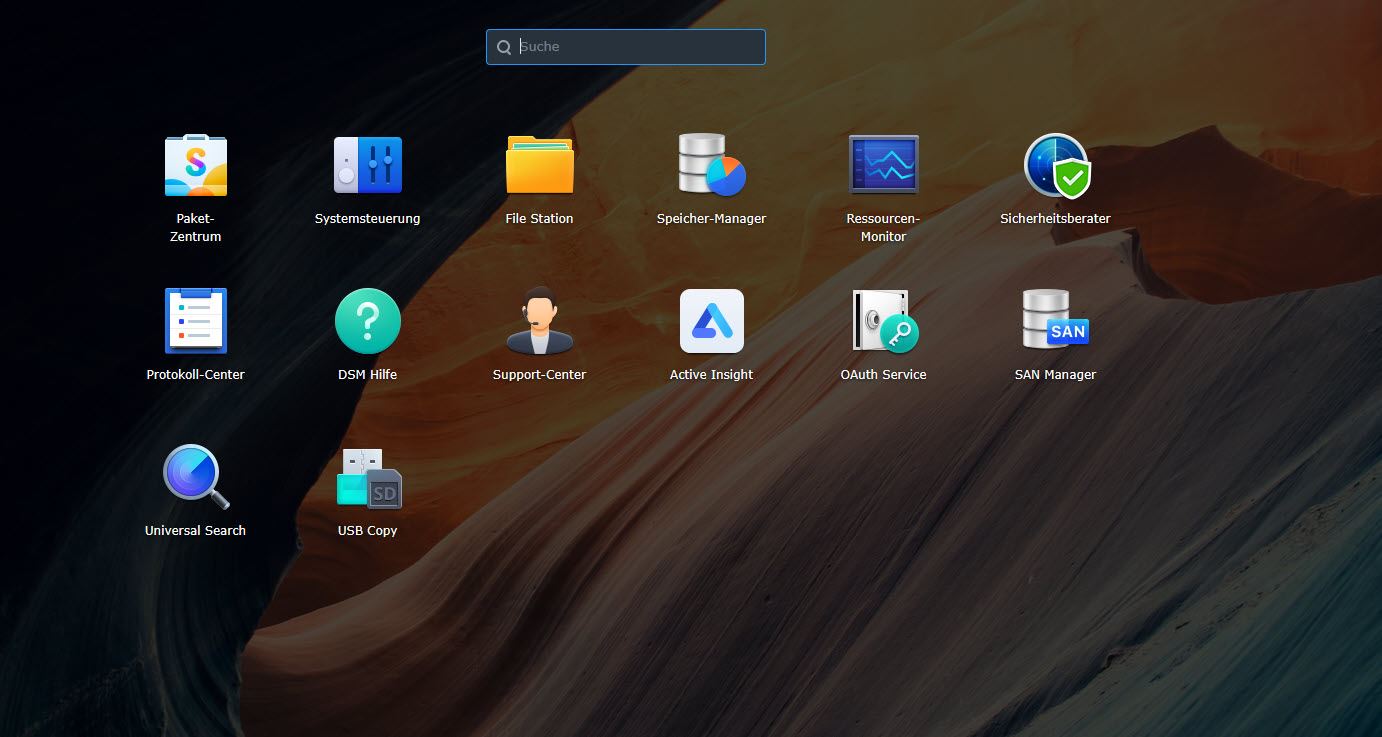Open the Speicher-Manager app icon
Image resolution: width=1382 pixels, height=737 pixels.
pyautogui.click(x=711, y=166)
